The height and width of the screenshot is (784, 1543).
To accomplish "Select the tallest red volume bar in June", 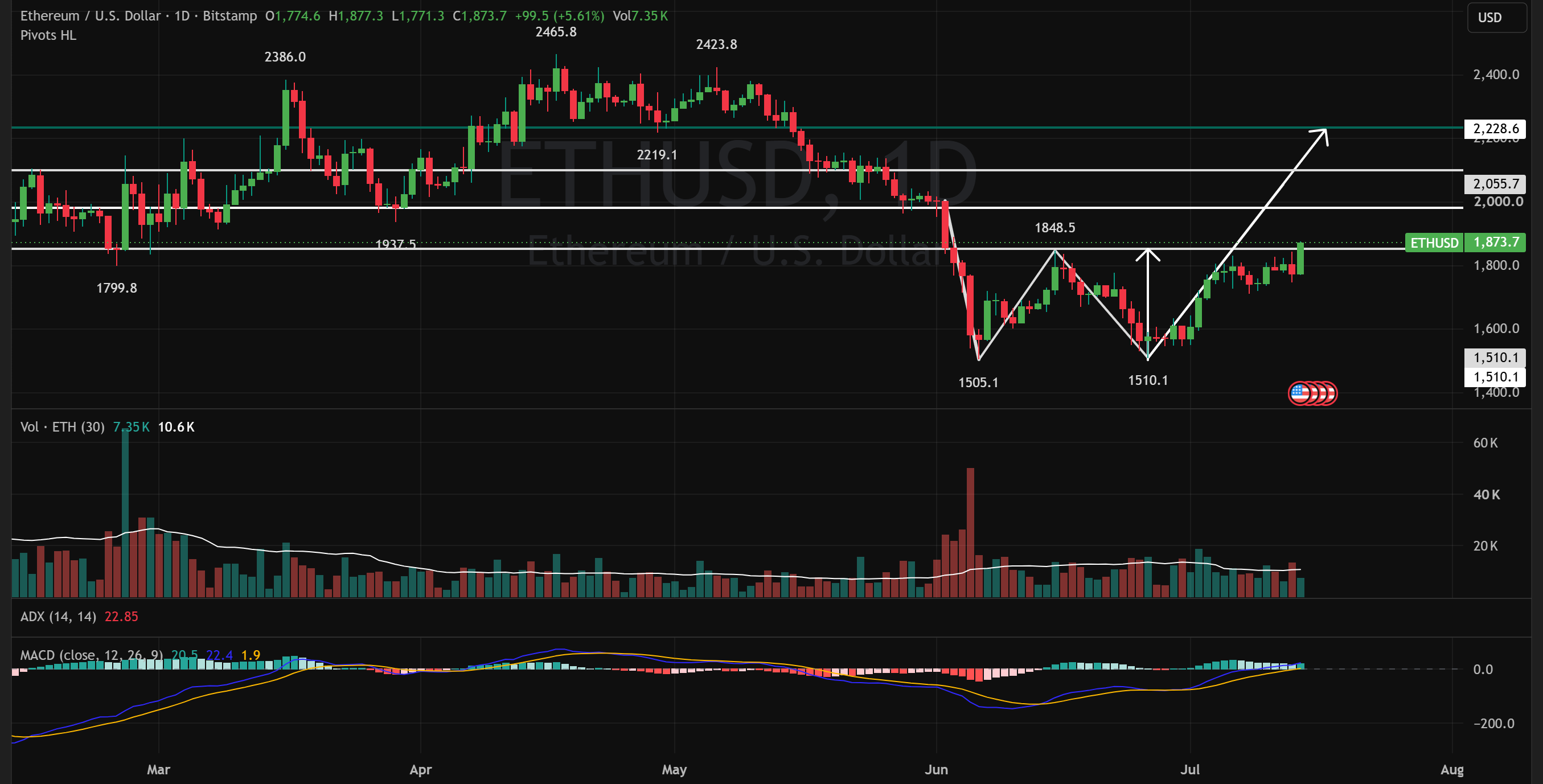I will (970, 532).
